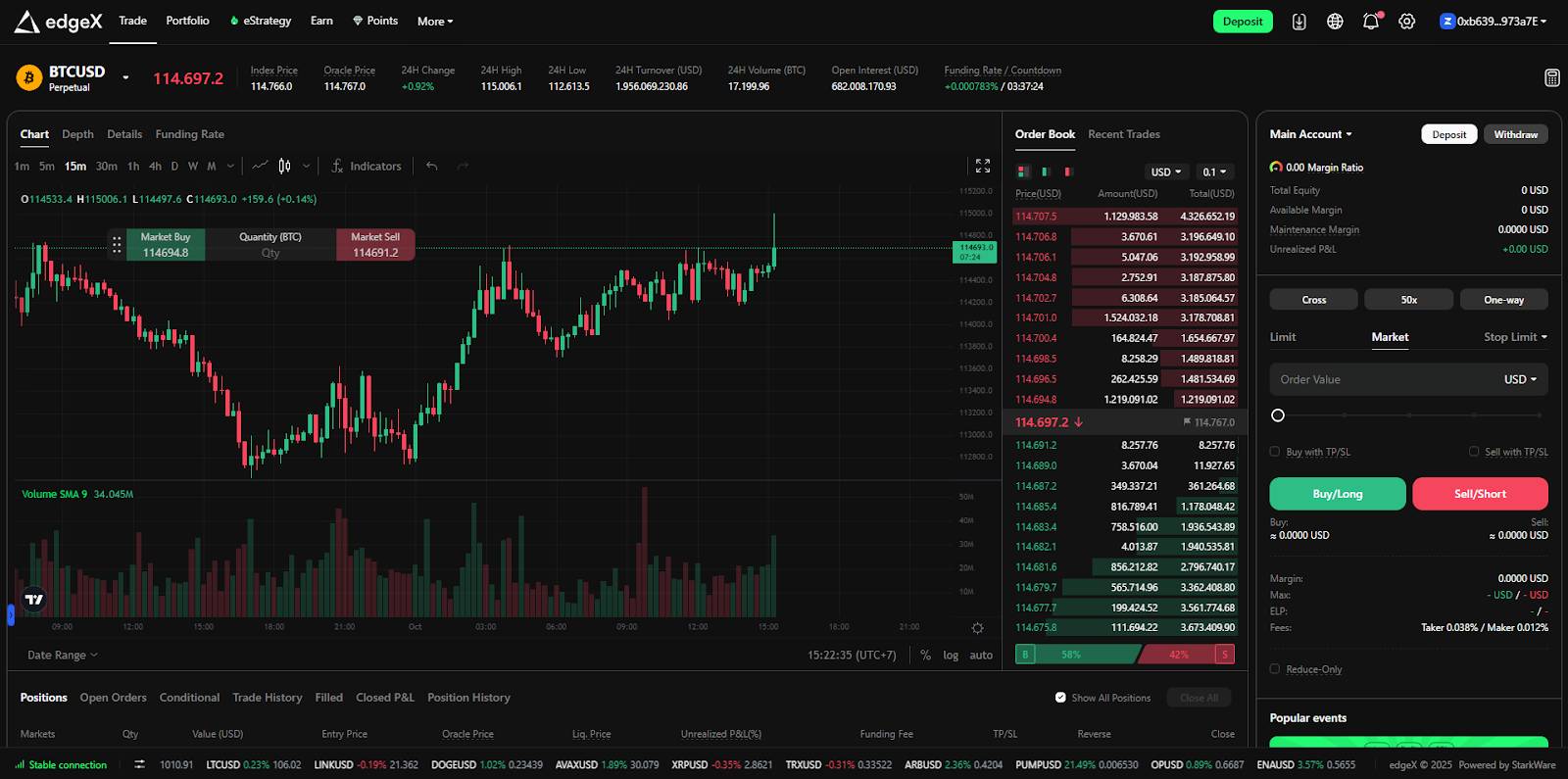The width and height of the screenshot is (1568, 779).
Task: Click the Withdraw button
Action: [x=1515, y=134]
